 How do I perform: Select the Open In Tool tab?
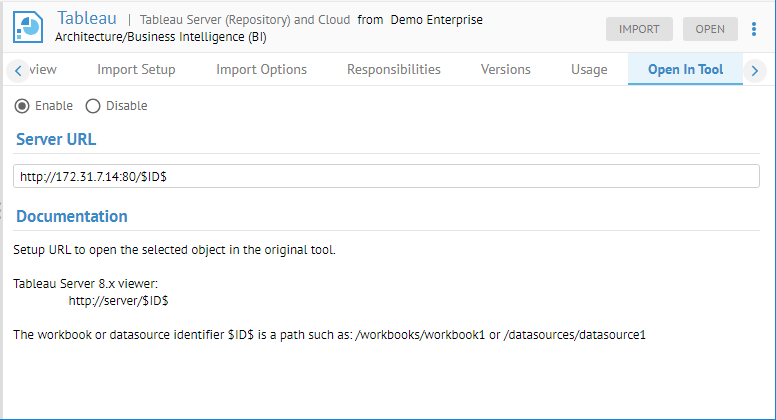(685, 70)
